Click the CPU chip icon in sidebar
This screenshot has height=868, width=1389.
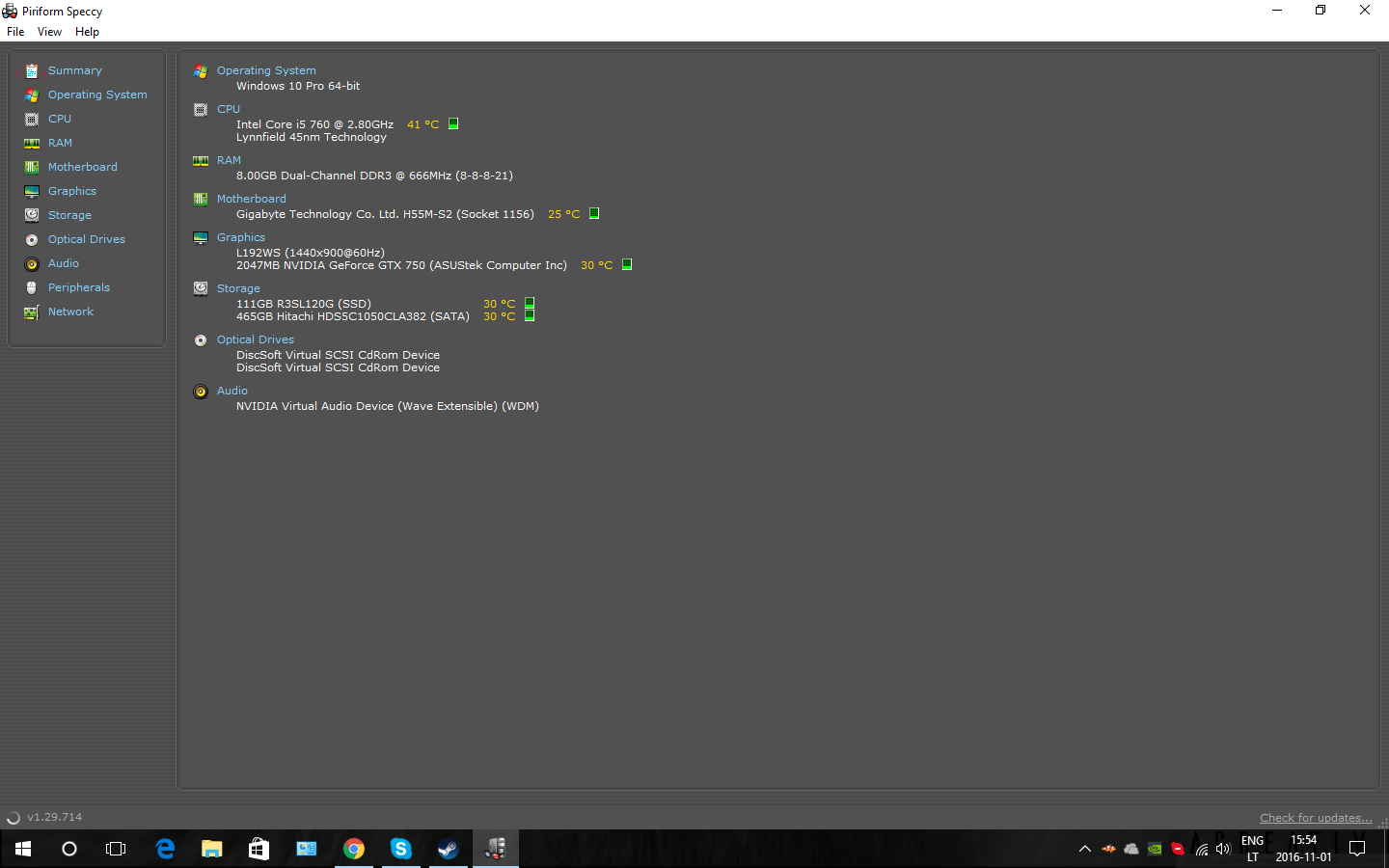[32, 119]
